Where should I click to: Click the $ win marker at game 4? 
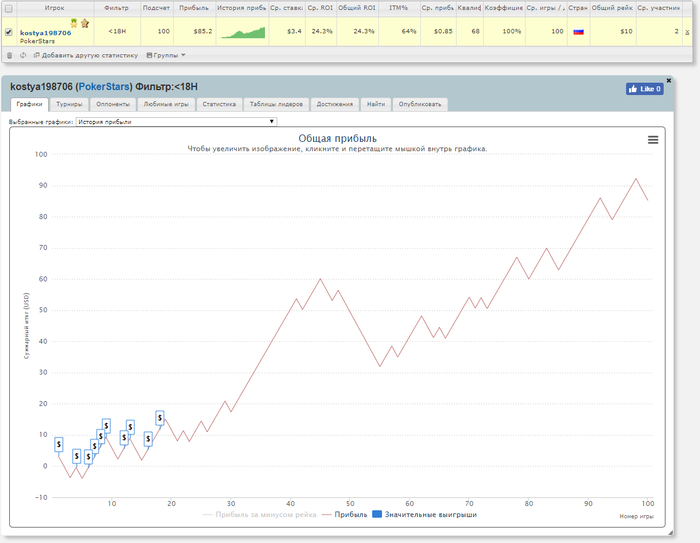[x=77, y=456]
